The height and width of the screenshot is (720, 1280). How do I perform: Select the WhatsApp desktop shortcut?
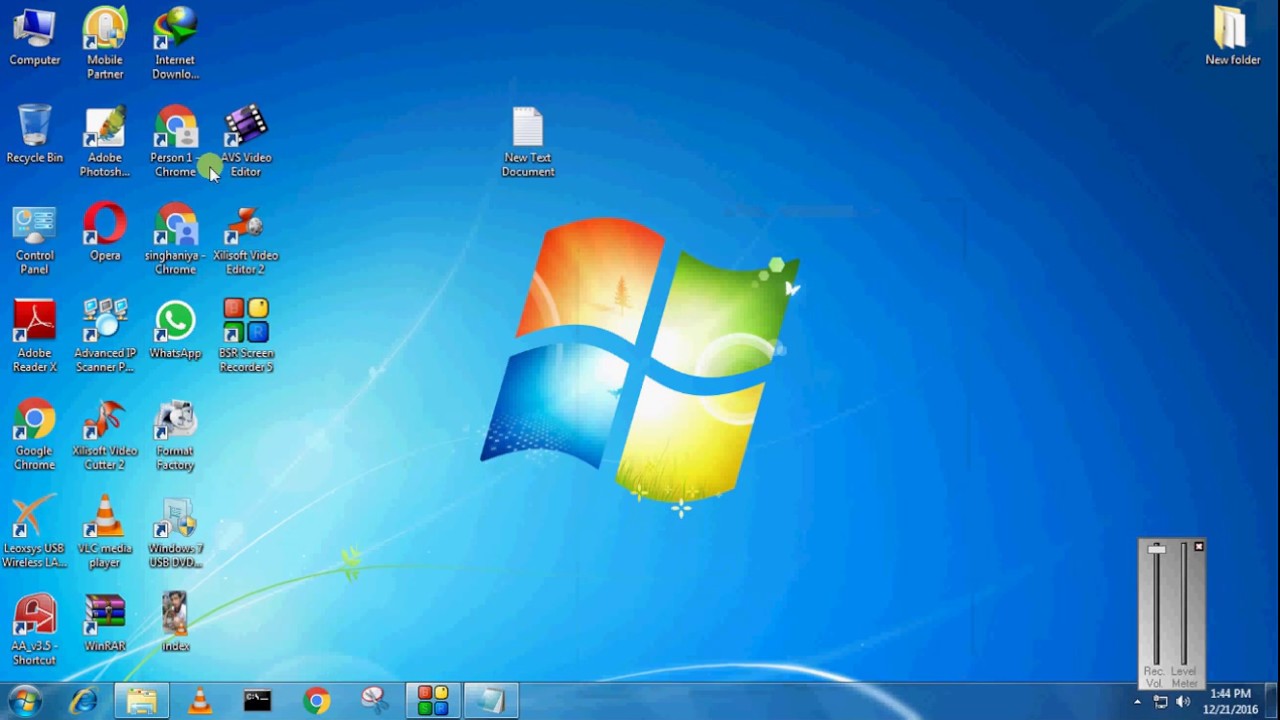(175, 331)
